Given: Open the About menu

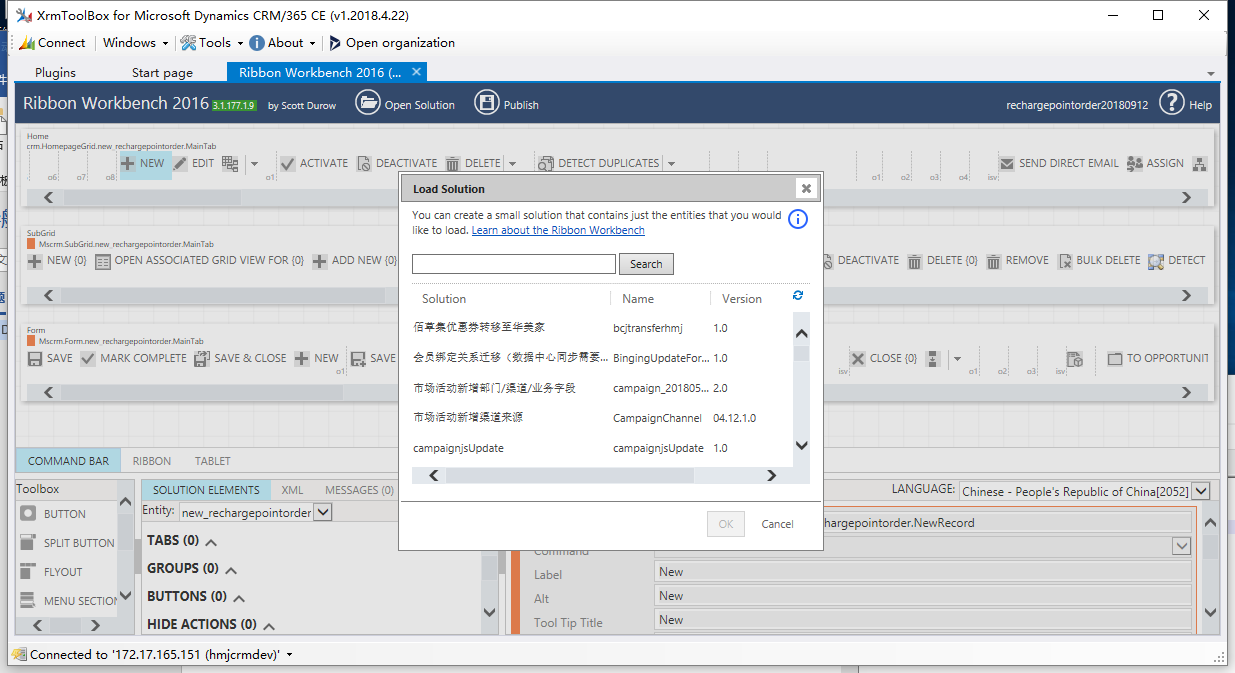Looking at the screenshot, I should tap(283, 43).
